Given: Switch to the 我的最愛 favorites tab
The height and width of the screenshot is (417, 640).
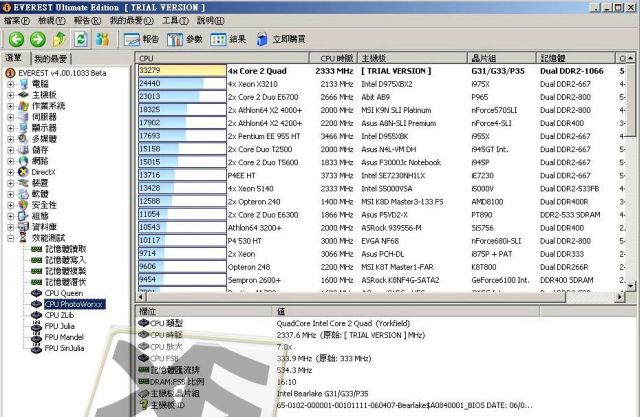Looking at the screenshot, I should click(x=51, y=60).
